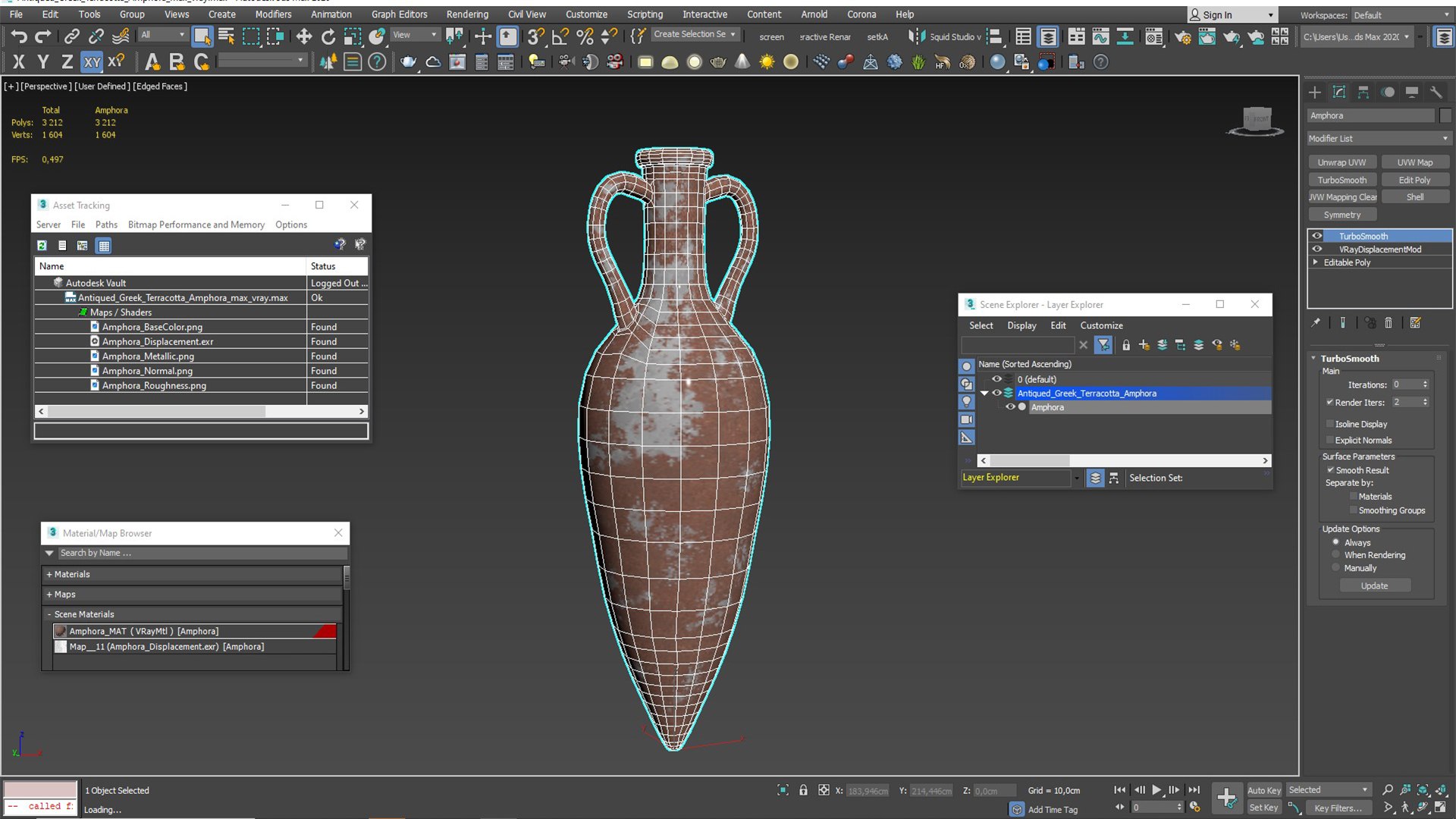This screenshot has height=819, width=1456.
Task: Click the Auto Key button
Action: click(x=1263, y=790)
